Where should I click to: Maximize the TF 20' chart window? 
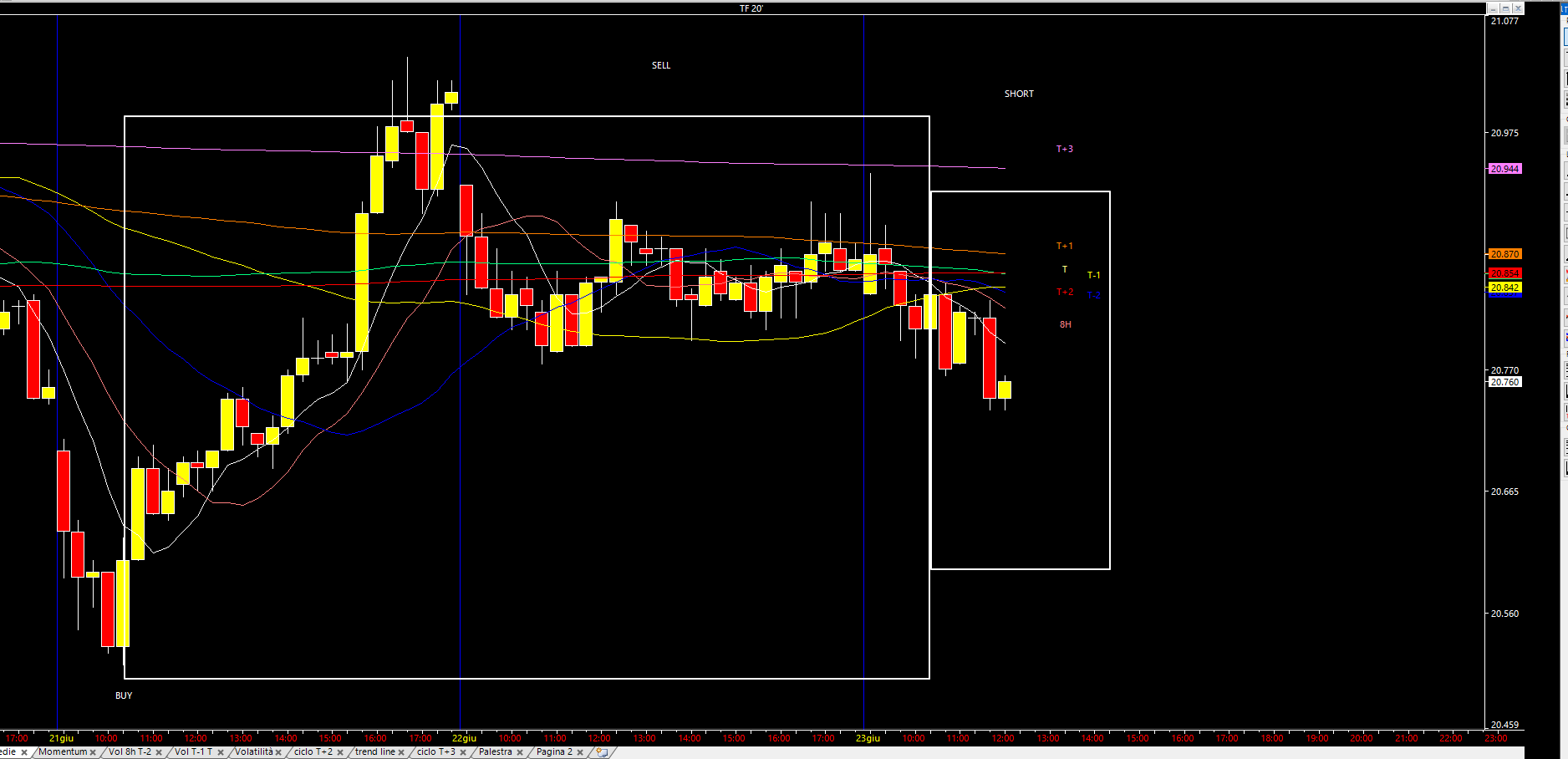[1505, 8]
